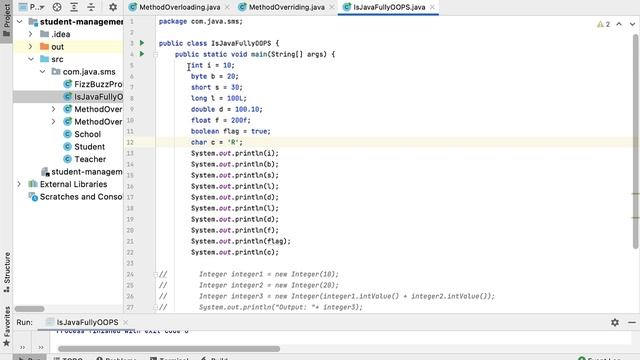Click the Teacher class icon
The height and width of the screenshot is (360, 640).
68,159
